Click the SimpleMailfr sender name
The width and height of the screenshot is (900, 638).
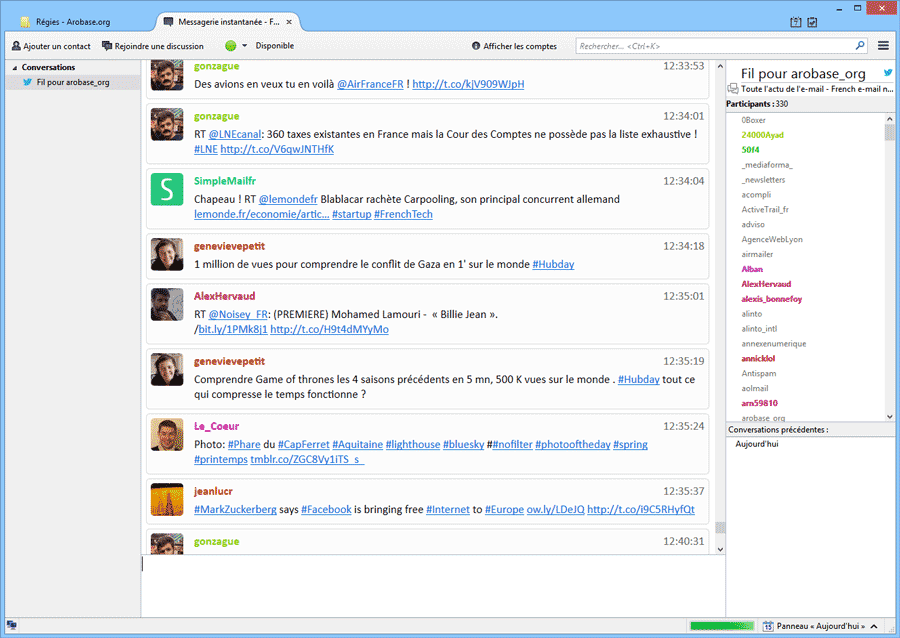(x=225, y=181)
